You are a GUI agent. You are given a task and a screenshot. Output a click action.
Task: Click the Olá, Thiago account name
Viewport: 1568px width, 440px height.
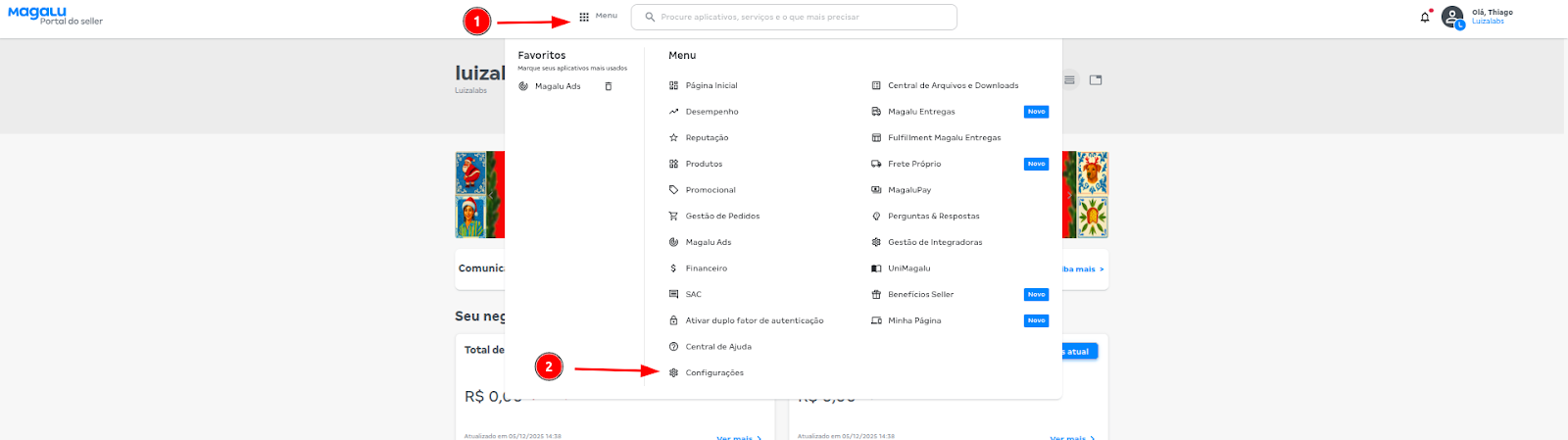(x=1493, y=12)
